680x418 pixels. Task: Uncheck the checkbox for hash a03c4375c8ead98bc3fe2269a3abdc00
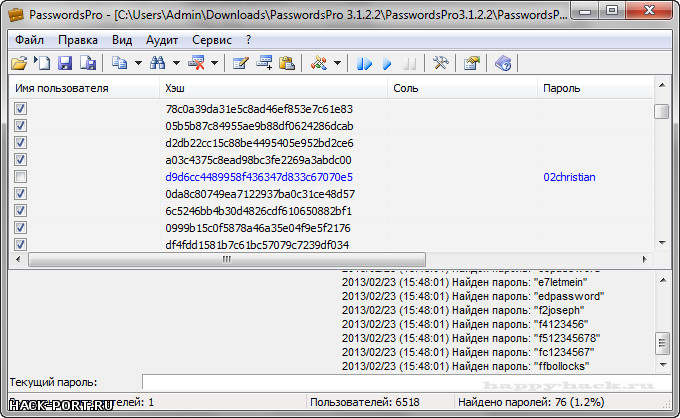coord(20,160)
